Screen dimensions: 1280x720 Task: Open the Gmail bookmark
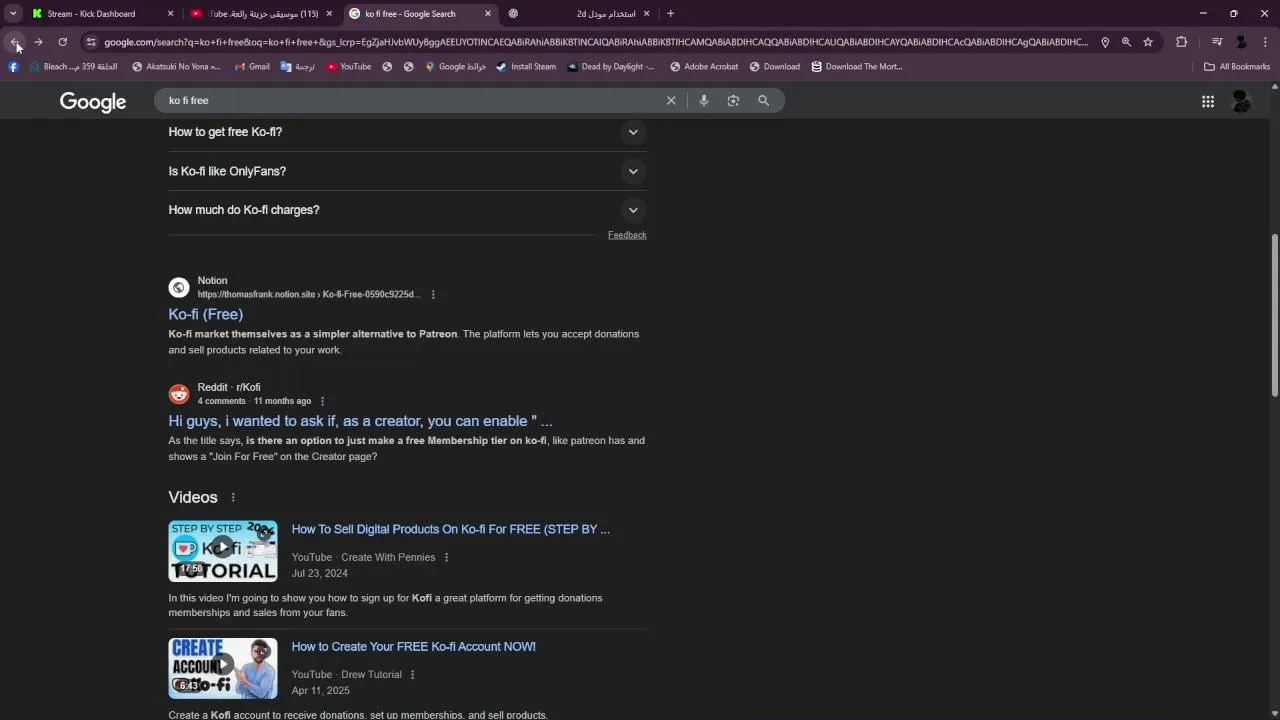pyautogui.click(x=252, y=67)
